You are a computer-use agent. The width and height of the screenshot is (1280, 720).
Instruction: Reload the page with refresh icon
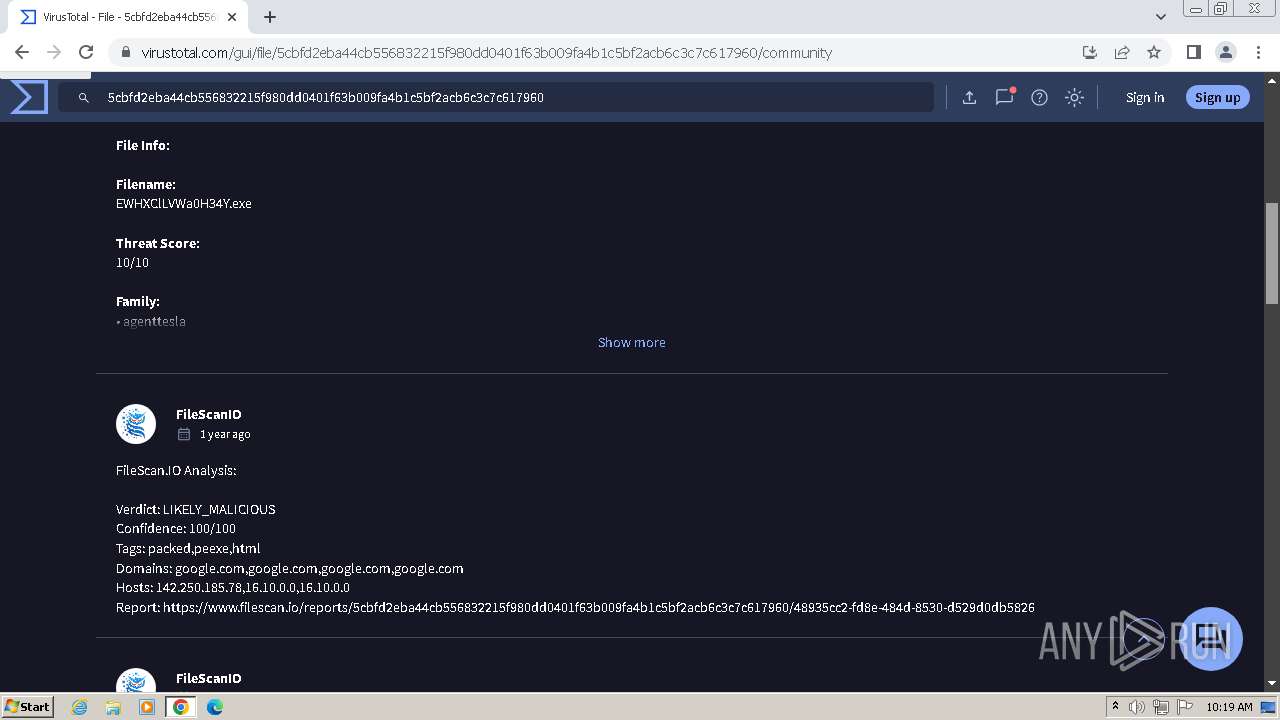point(86,52)
